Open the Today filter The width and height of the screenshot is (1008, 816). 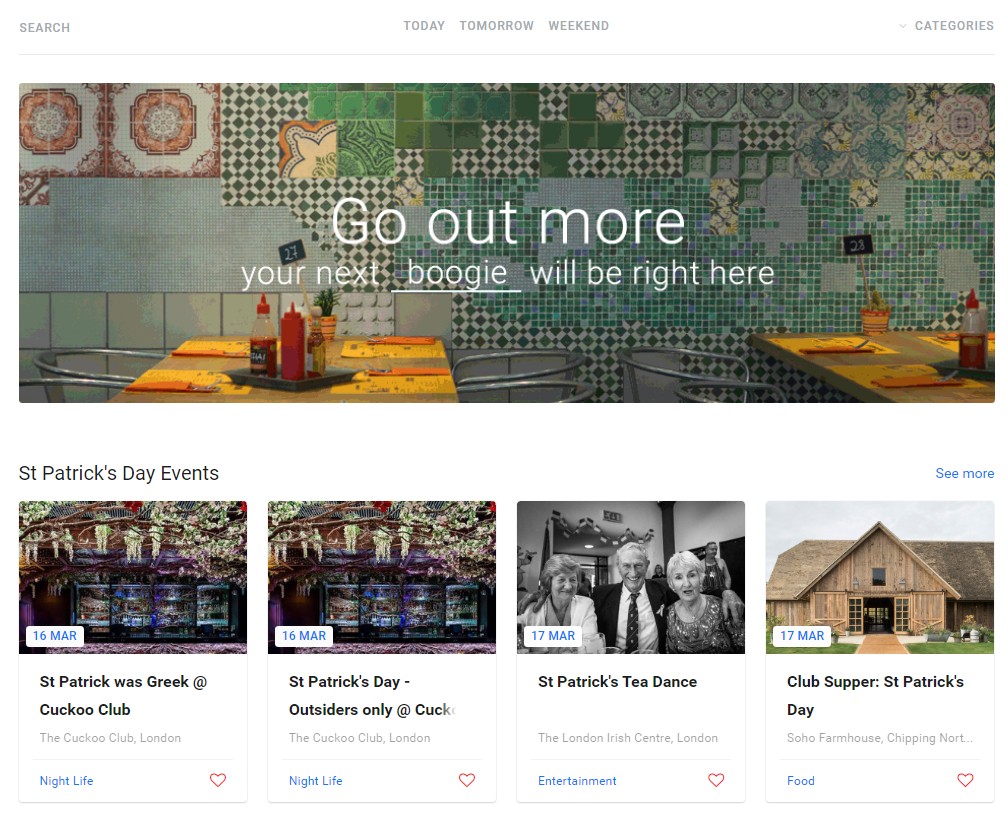click(424, 26)
